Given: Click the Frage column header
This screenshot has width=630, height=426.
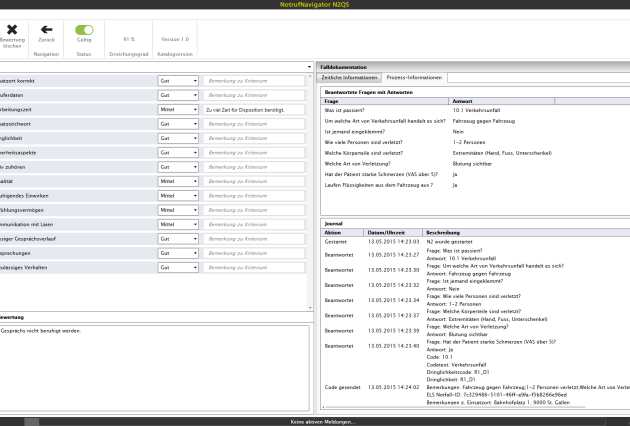Looking at the screenshot, I should (x=385, y=101).
